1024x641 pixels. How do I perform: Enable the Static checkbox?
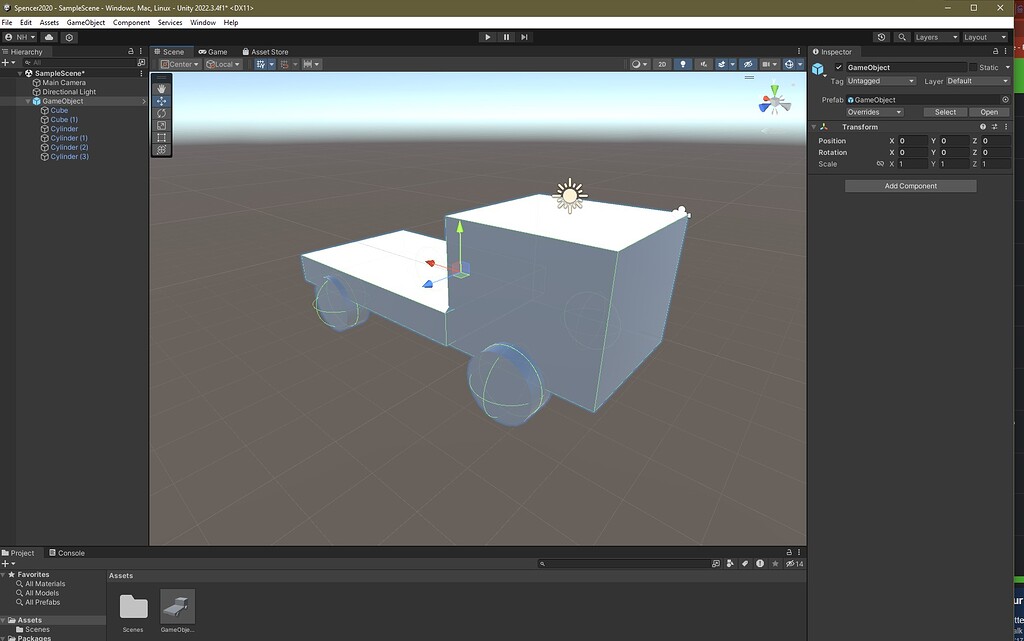click(x=974, y=68)
